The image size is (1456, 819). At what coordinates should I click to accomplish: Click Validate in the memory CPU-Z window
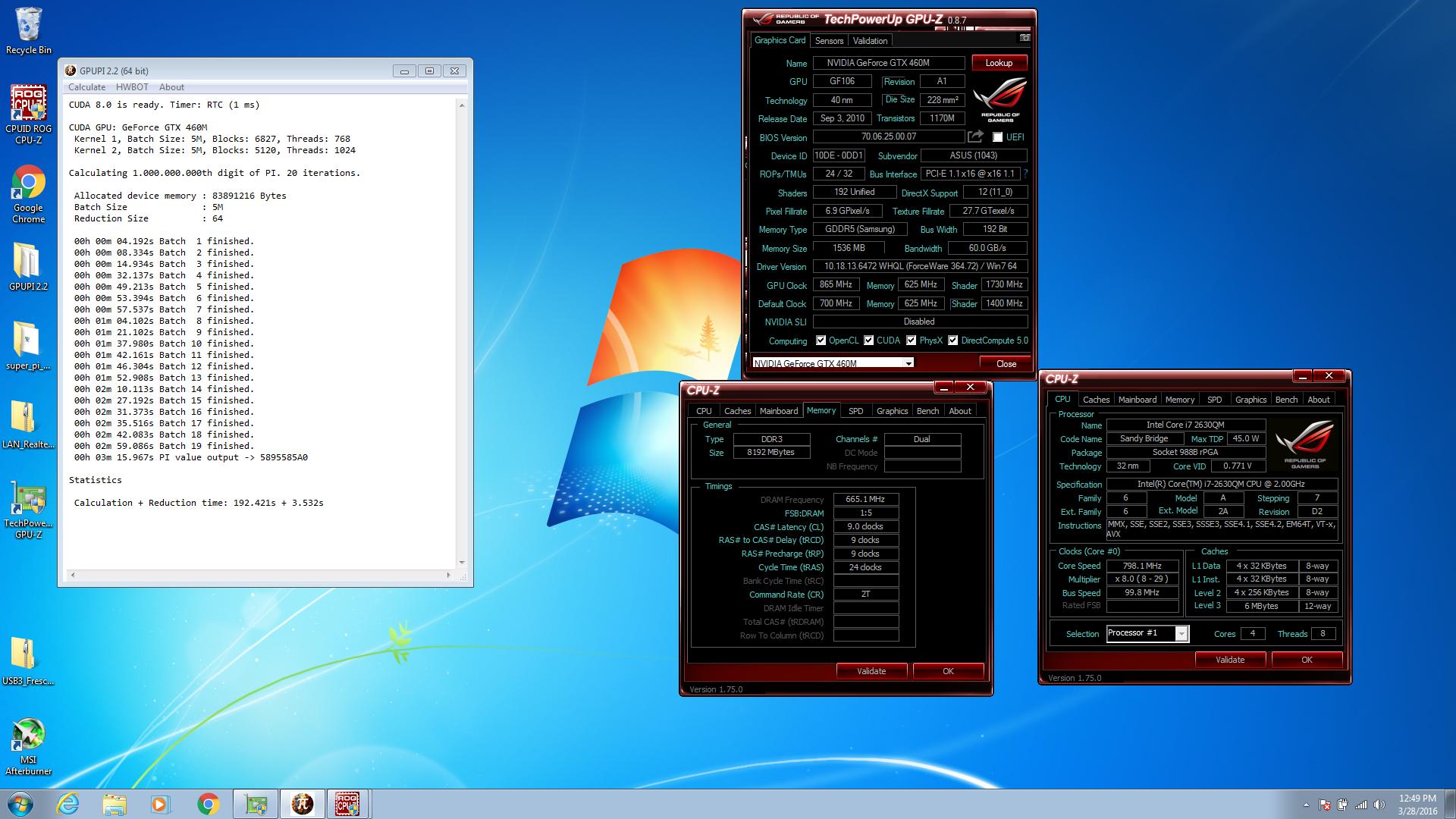pyautogui.click(x=871, y=671)
